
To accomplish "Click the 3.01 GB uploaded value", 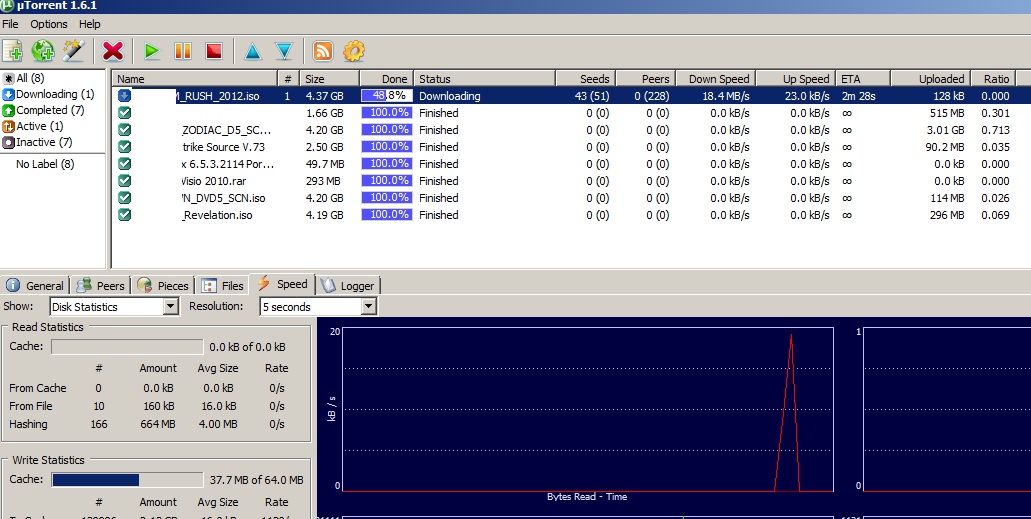I will click(946, 130).
